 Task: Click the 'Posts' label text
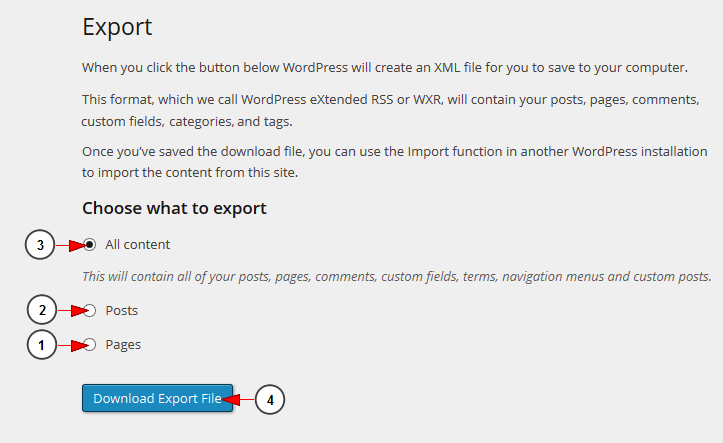122,311
